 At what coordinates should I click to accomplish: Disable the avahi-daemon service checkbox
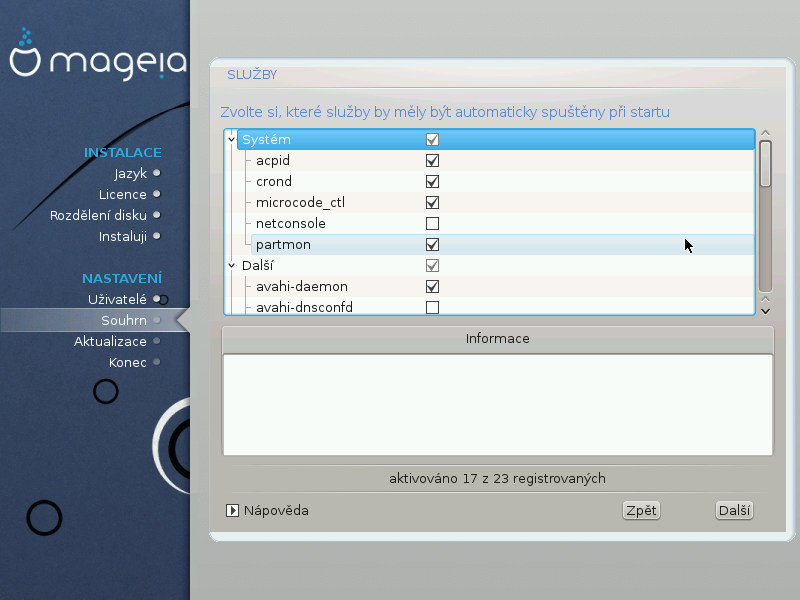tap(432, 287)
